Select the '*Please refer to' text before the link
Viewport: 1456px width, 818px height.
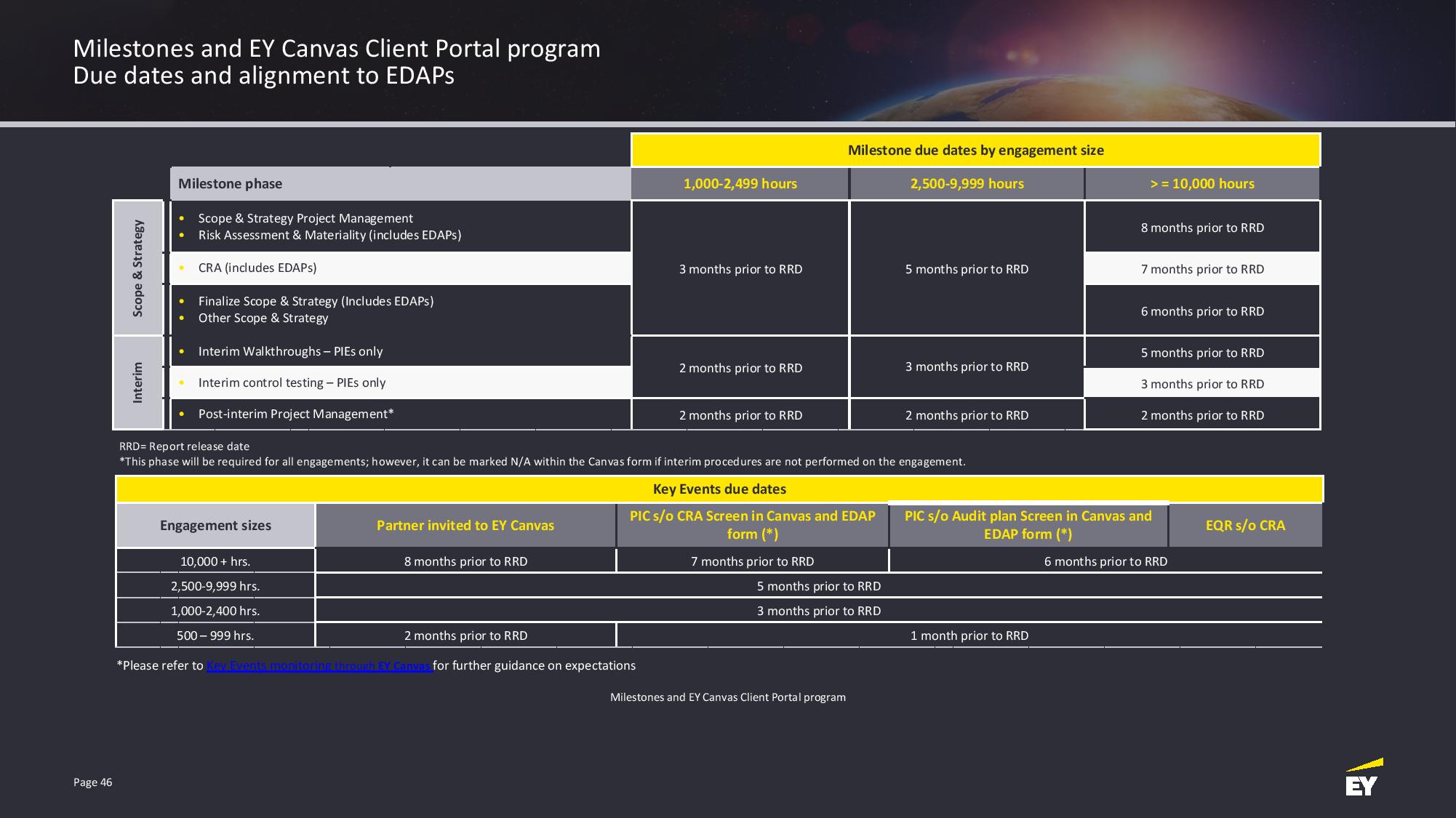click(x=160, y=665)
